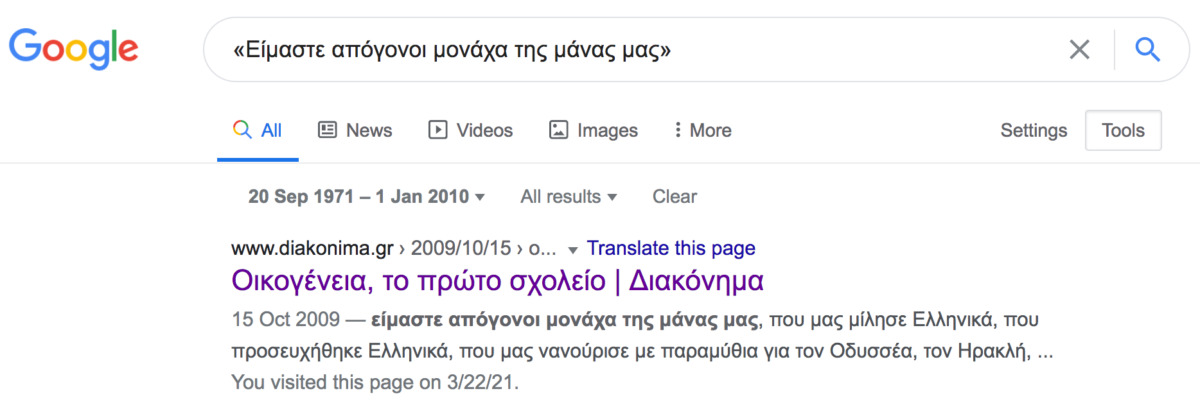Switch to the Videos tab
The image size is (1200, 416).
pos(470,130)
